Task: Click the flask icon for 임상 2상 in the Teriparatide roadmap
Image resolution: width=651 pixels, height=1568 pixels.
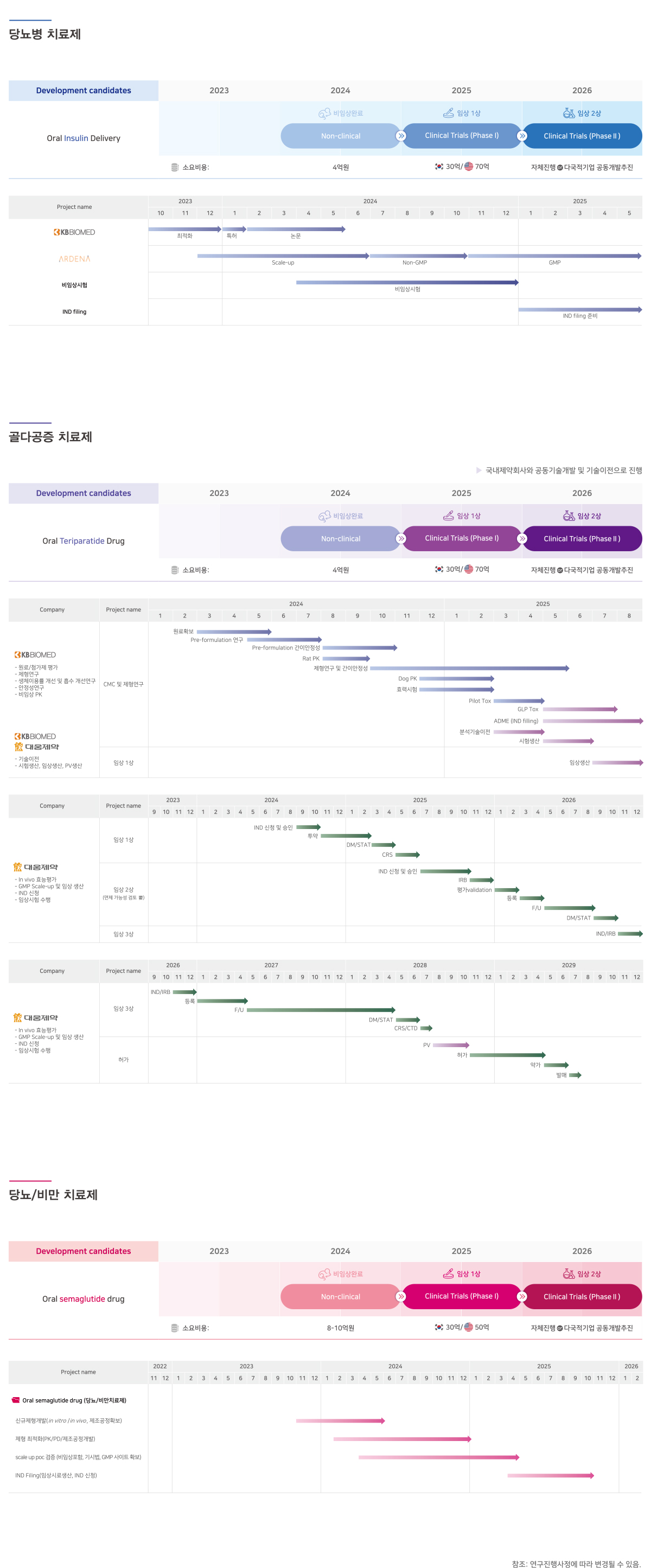Action: click(x=568, y=515)
